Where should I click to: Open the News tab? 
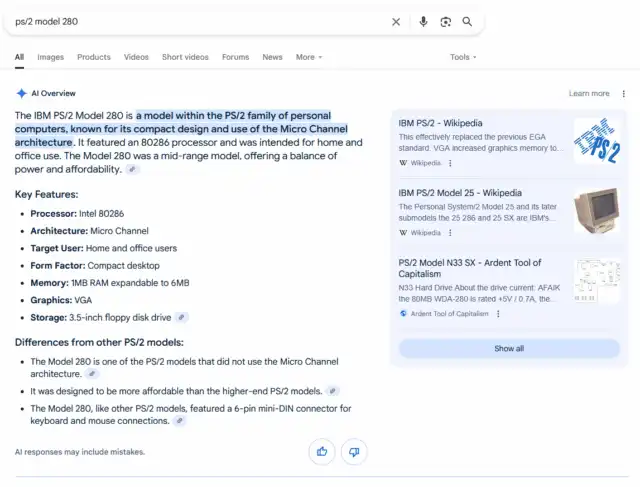(272, 57)
